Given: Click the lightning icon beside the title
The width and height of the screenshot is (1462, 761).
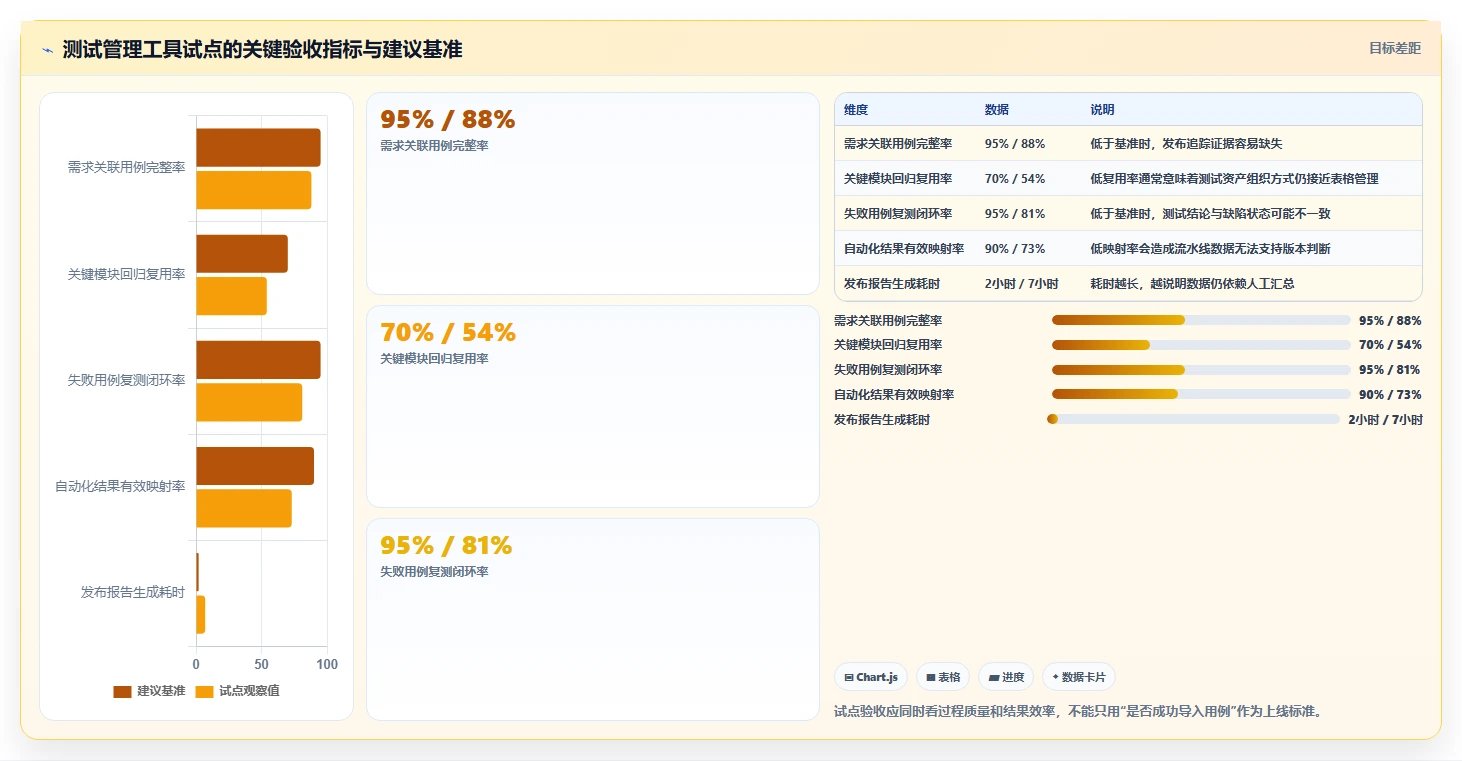Looking at the screenshot, I should pos(47,50).
